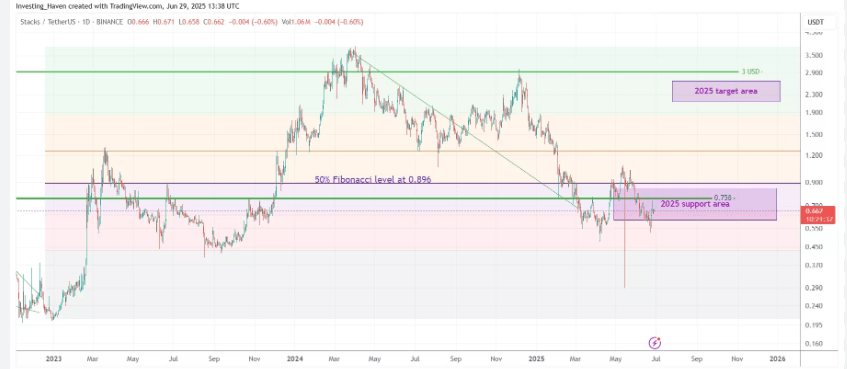Select the '2025 target area' rectangle annotation
Image resolution: width=847 pixels, height=369 pixels.
coord(726,91)
